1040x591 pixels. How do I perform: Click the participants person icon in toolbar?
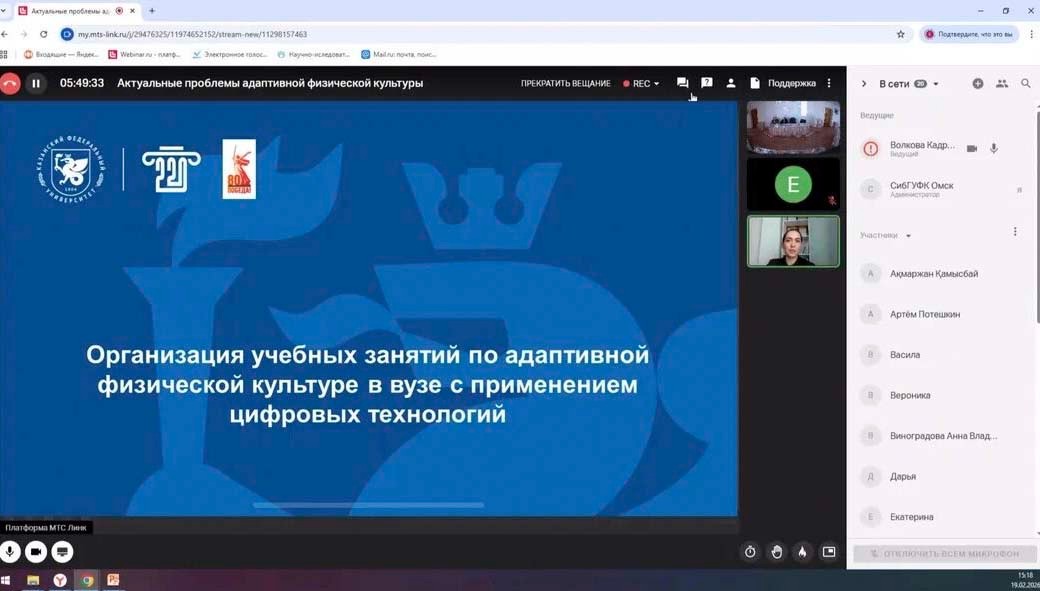pyautogui.click(x=730, y=83)
